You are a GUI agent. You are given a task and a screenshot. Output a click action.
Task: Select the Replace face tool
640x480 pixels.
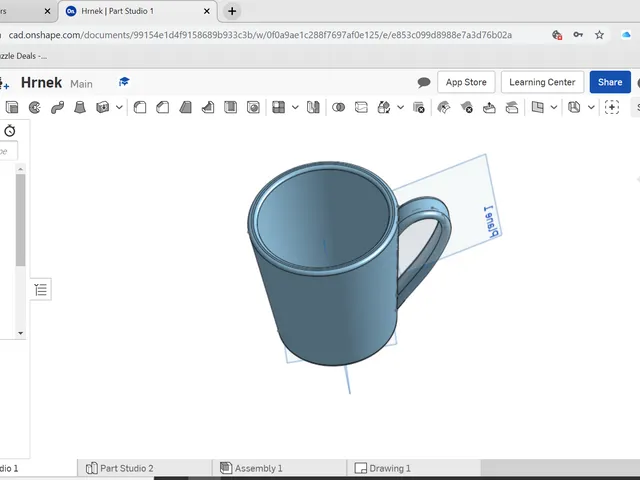(512, 107)
